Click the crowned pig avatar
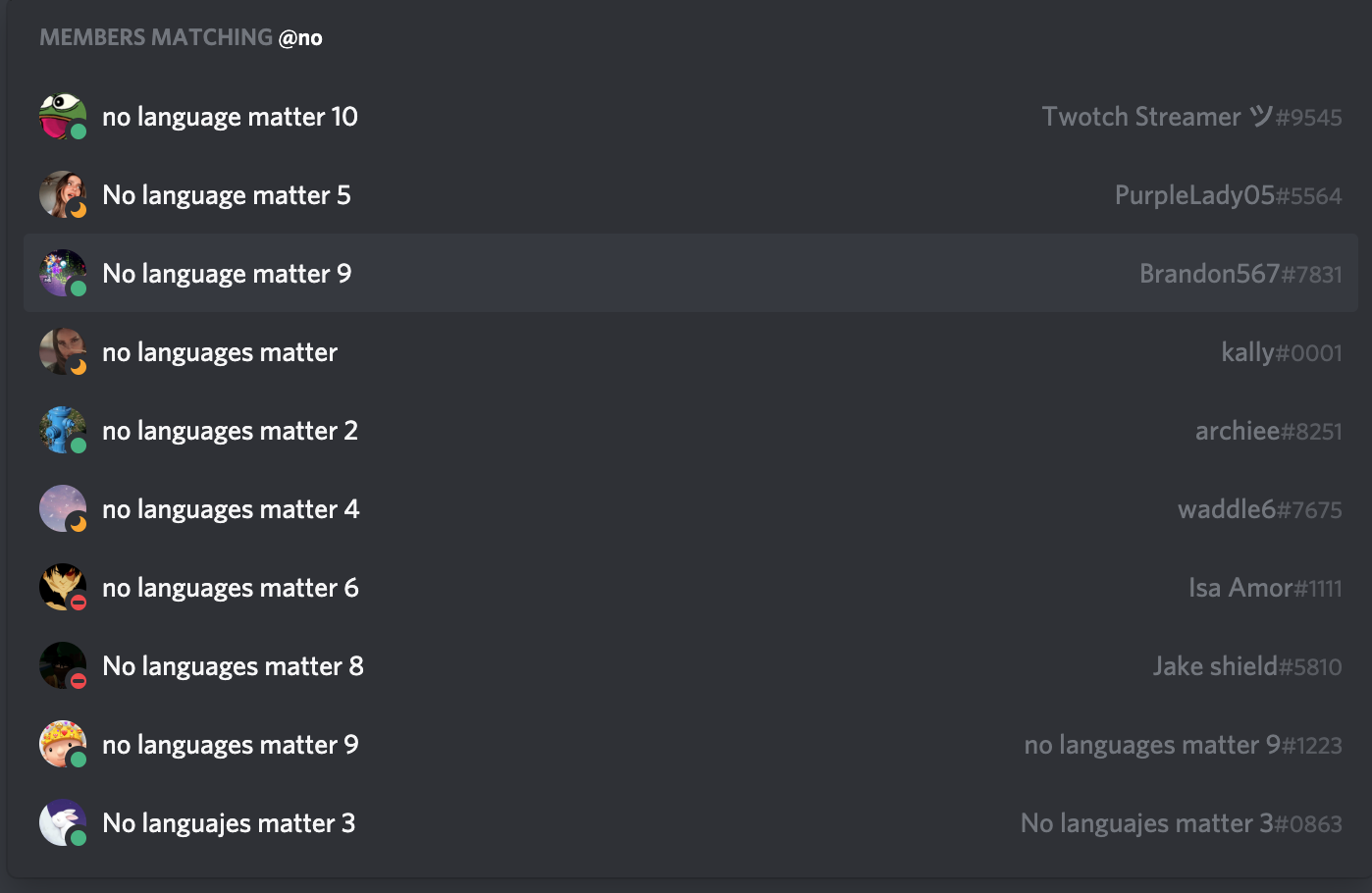Image resolution: width=1372 pixels, height=893 pixels. click(x=62, y=745)
